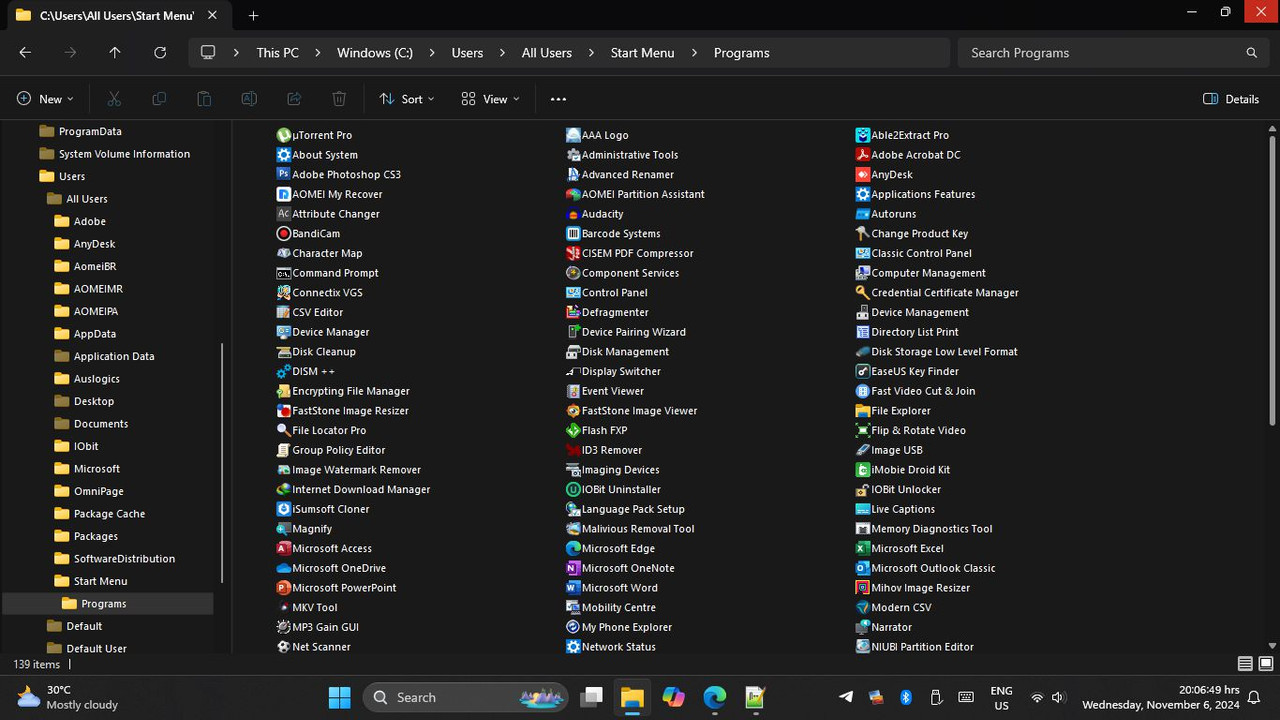The width and height of the screenshot is (1280, 720).
Task: Select the Command Prompt shortcut icon
Action: pyautogui.click(x=284, y=273)
